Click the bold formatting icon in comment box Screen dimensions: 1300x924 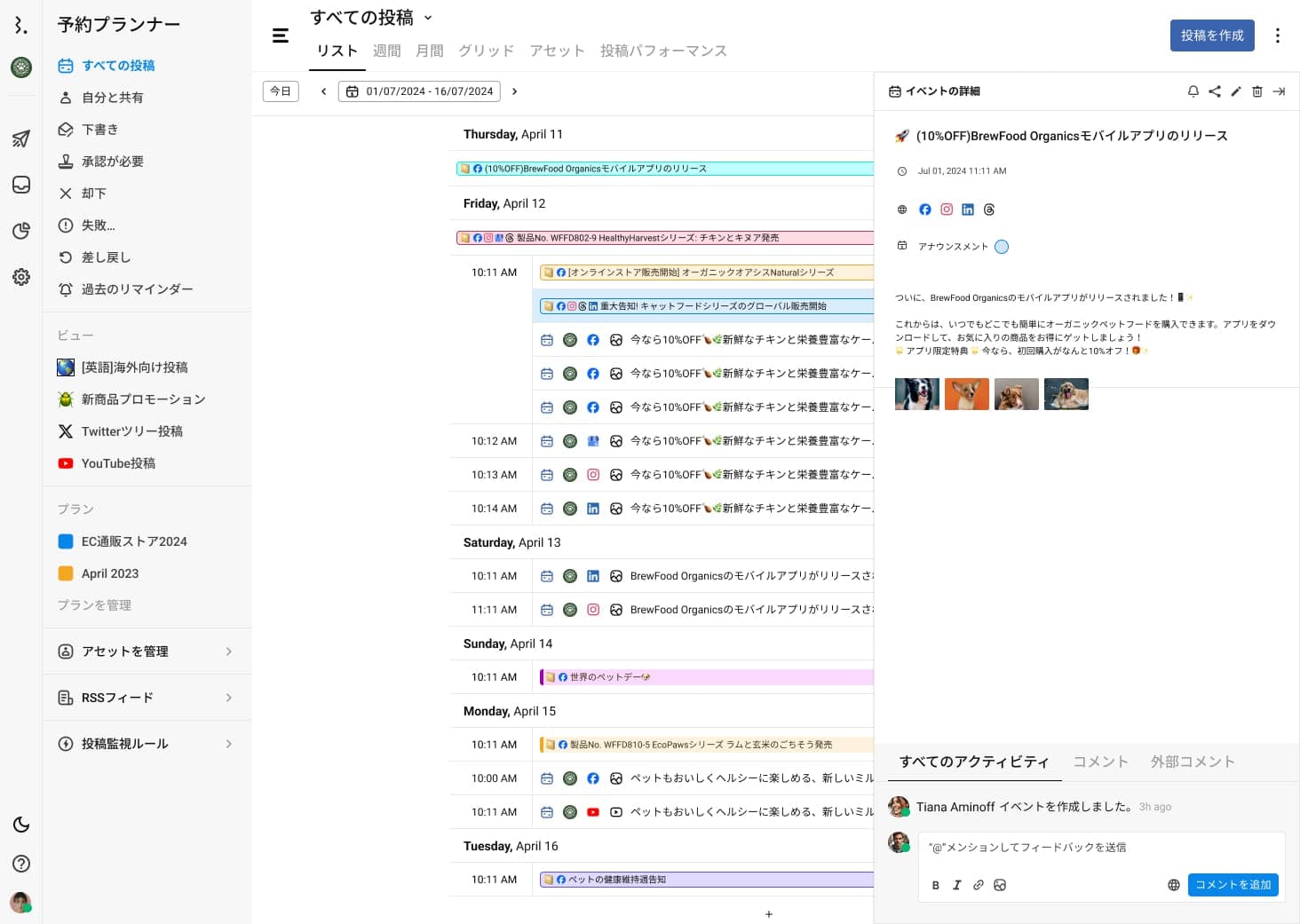[935, 885]
